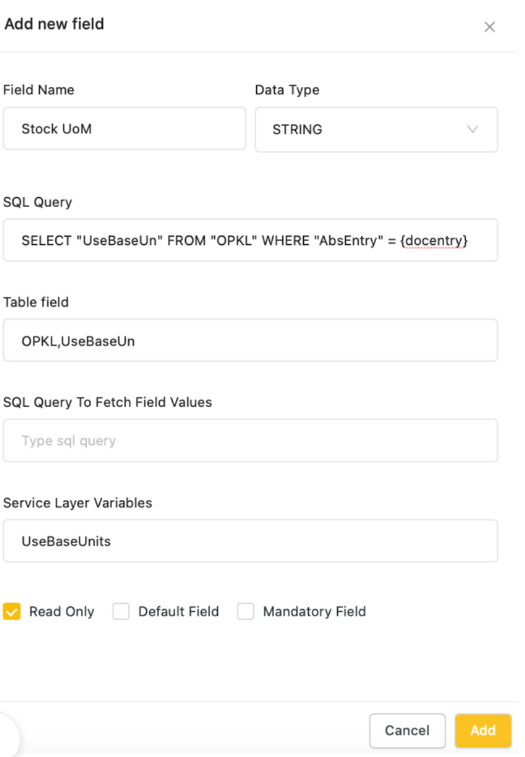Click the Default Field label text
Screen dimensions: 525x757
pyautogui.click(x=179, y=612)
